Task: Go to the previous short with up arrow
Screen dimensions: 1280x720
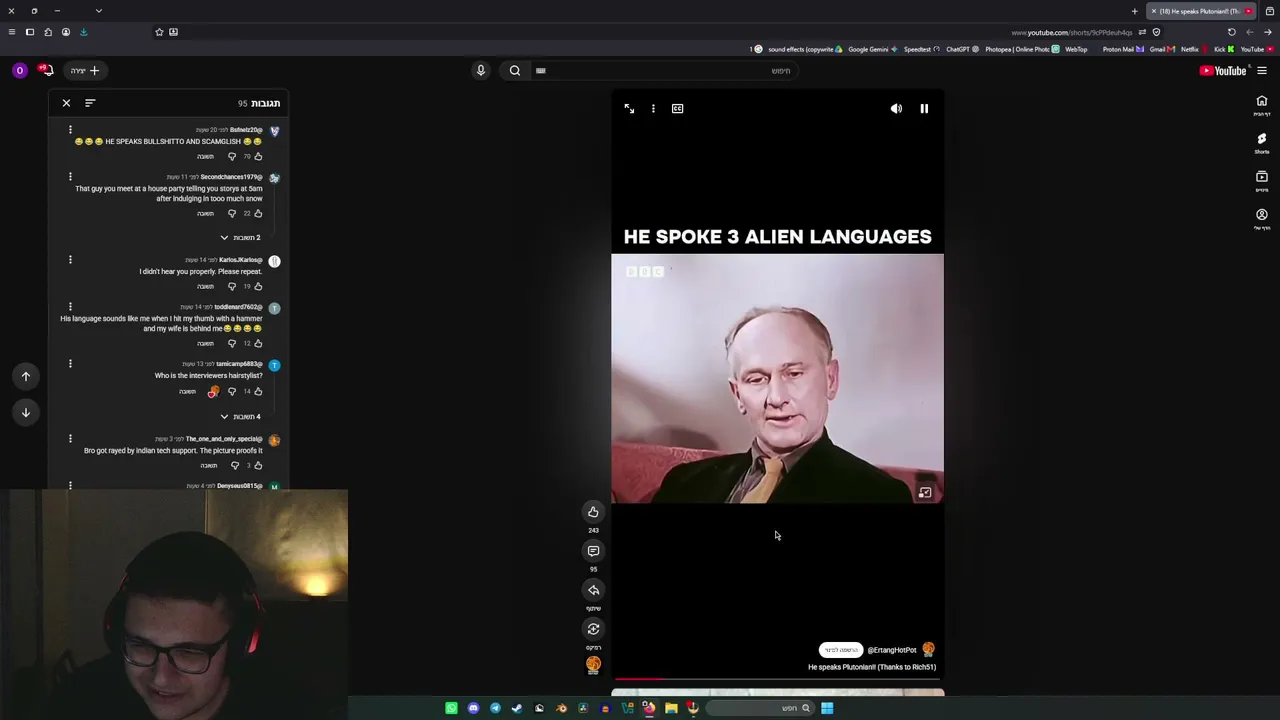Action: coord(26,376)
